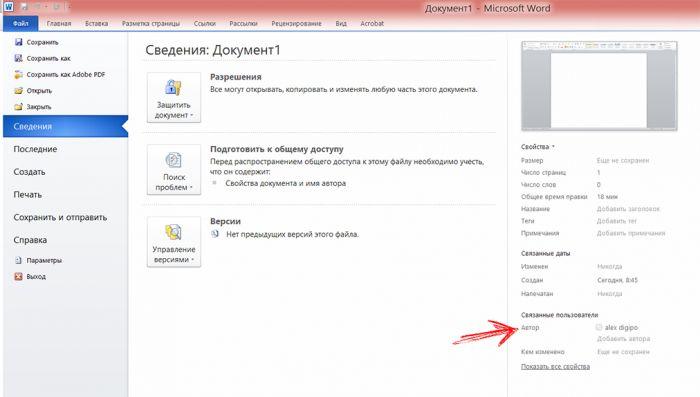This screenshot has height=397, width=700.
Task: Click the Управление версиями versions icon
Action: (173, 232)
